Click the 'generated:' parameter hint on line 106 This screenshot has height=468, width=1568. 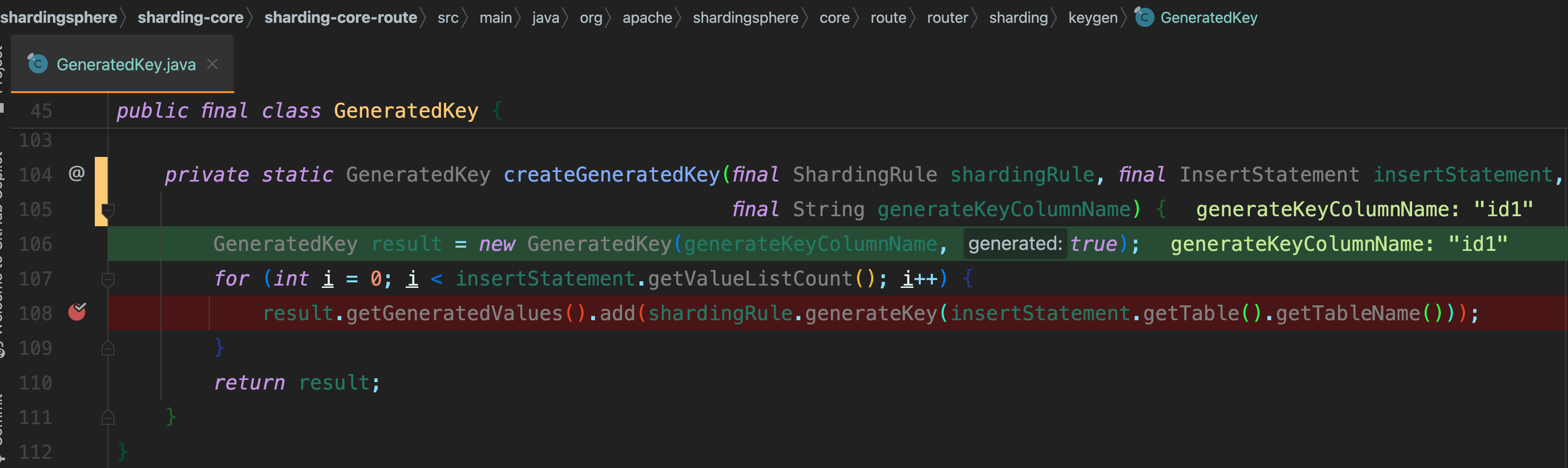(x=1015, y=244)
